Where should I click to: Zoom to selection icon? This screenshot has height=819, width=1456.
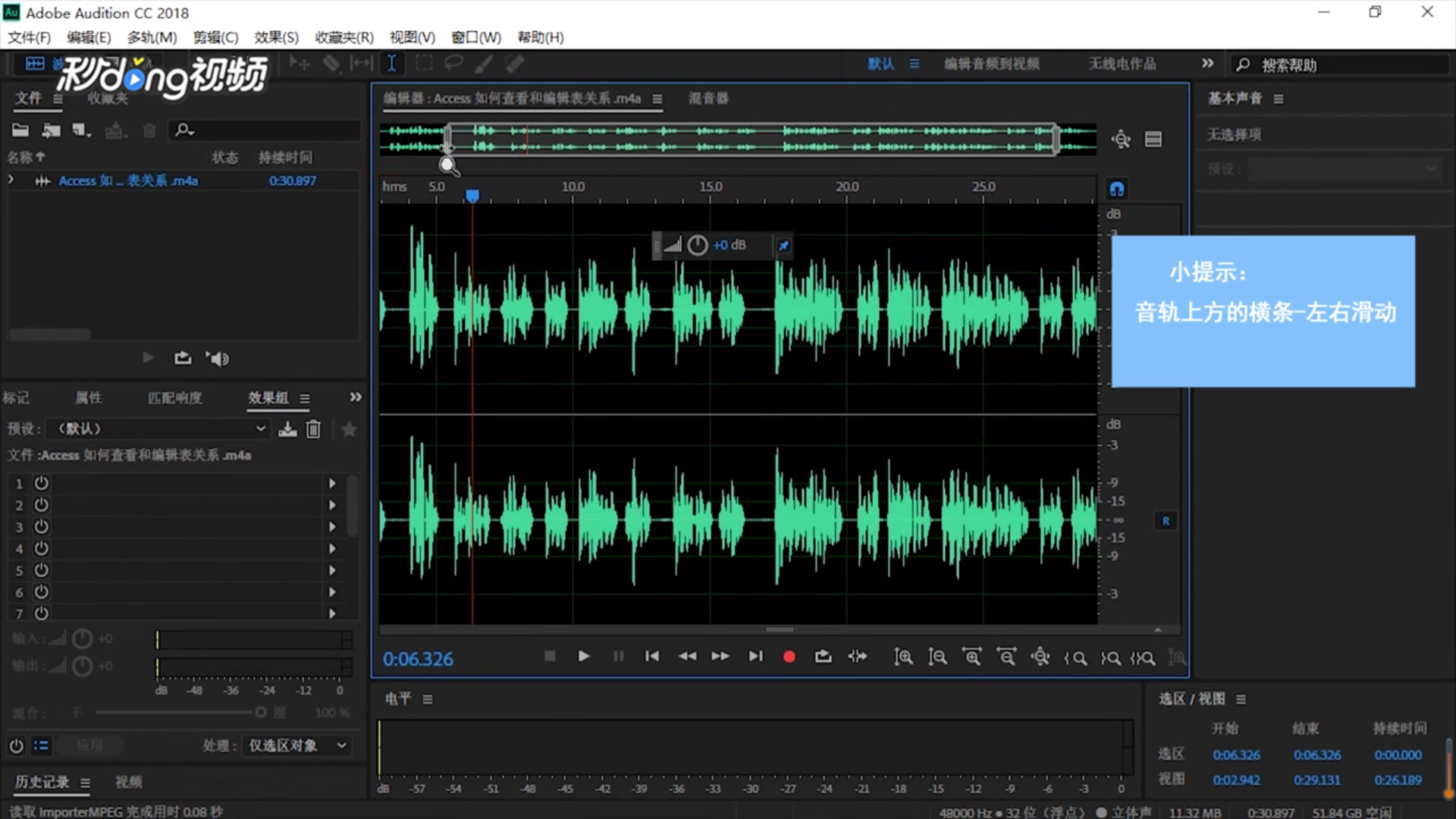click(x=1143, y=658)
